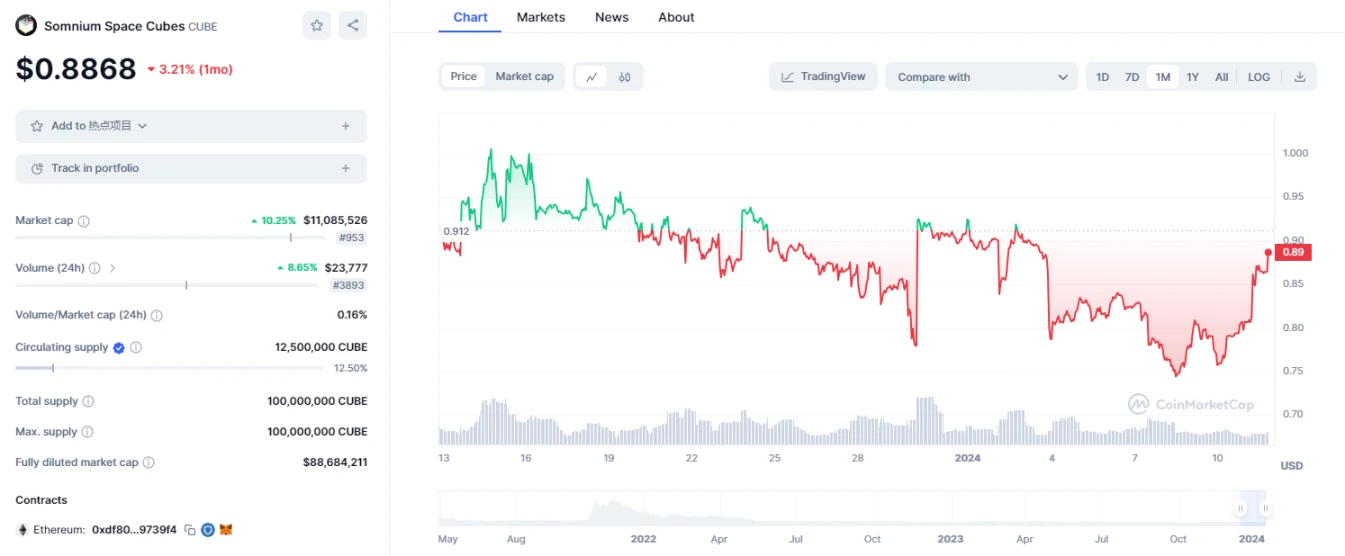
Task: Open the Compare with dropdown
Action: point(982,77)
